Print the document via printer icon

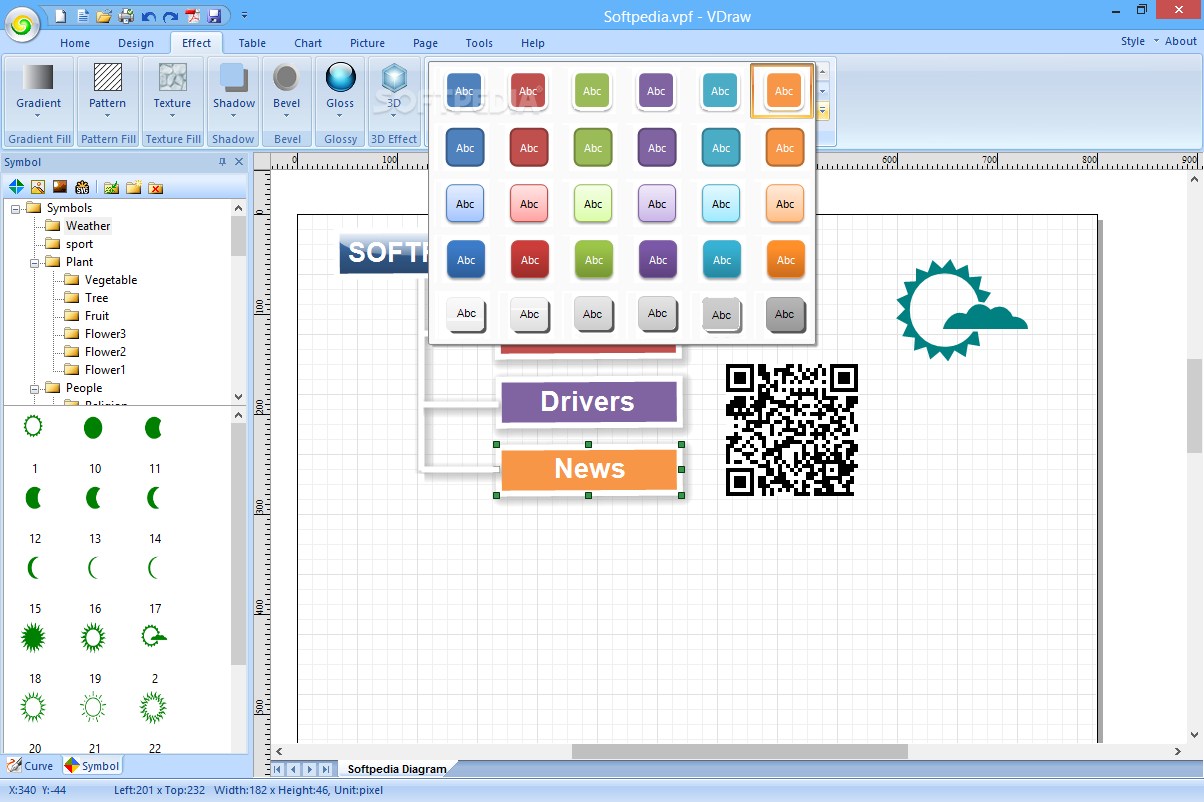126,16
